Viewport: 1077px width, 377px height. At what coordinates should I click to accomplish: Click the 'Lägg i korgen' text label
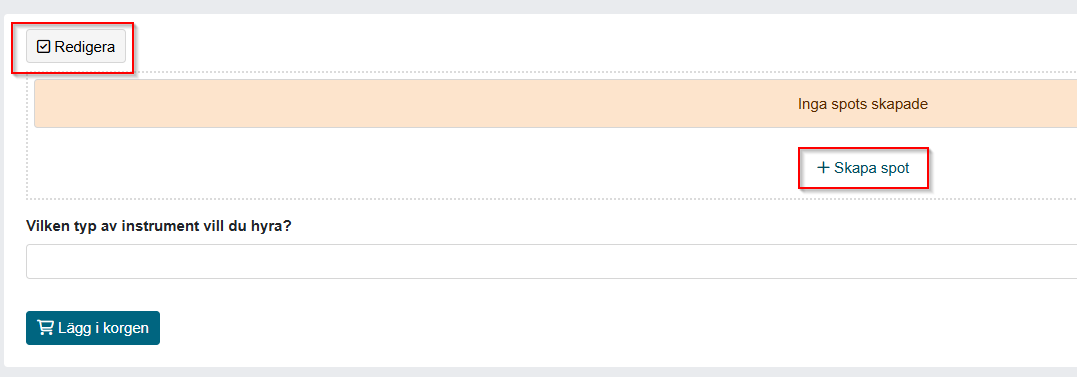(103, 328)
